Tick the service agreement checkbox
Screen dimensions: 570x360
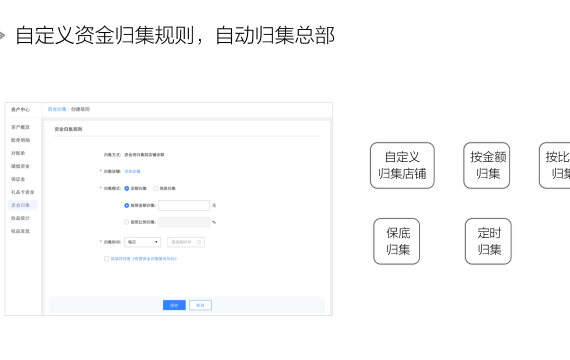pos(107,259)
